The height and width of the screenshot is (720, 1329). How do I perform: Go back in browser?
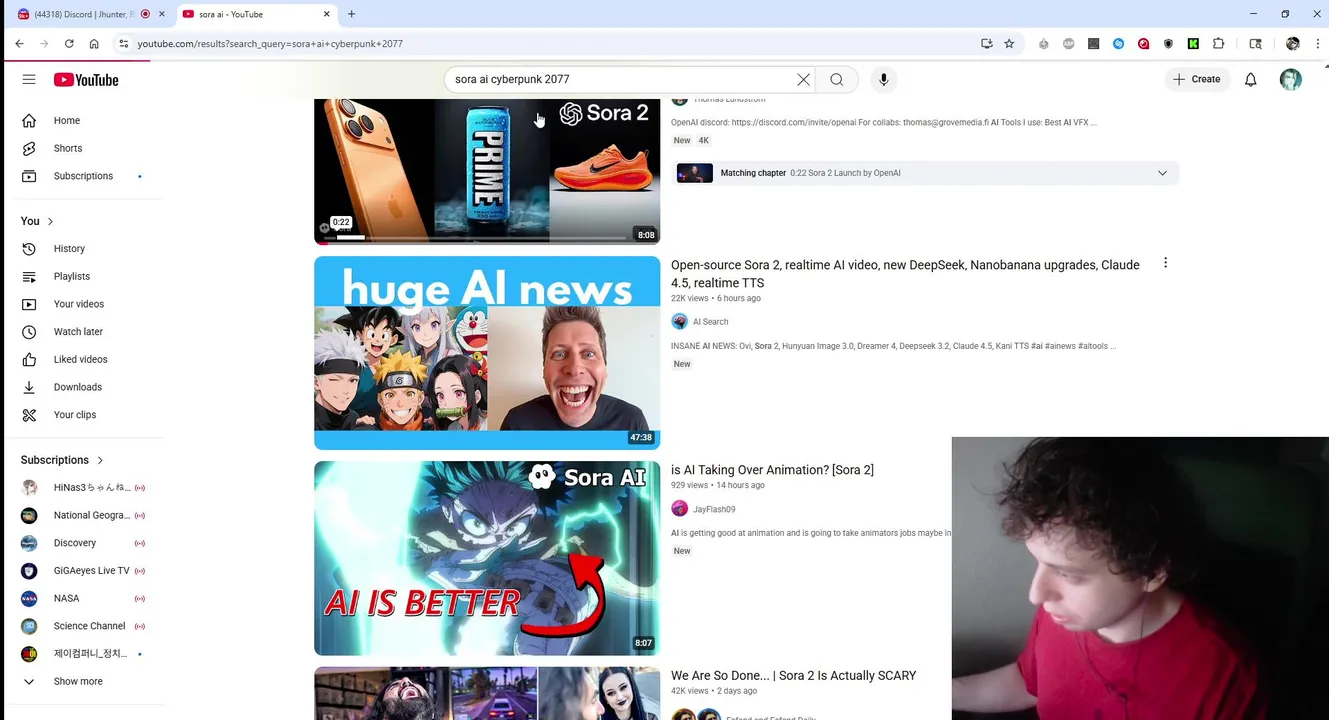click(x=19, y=44)
